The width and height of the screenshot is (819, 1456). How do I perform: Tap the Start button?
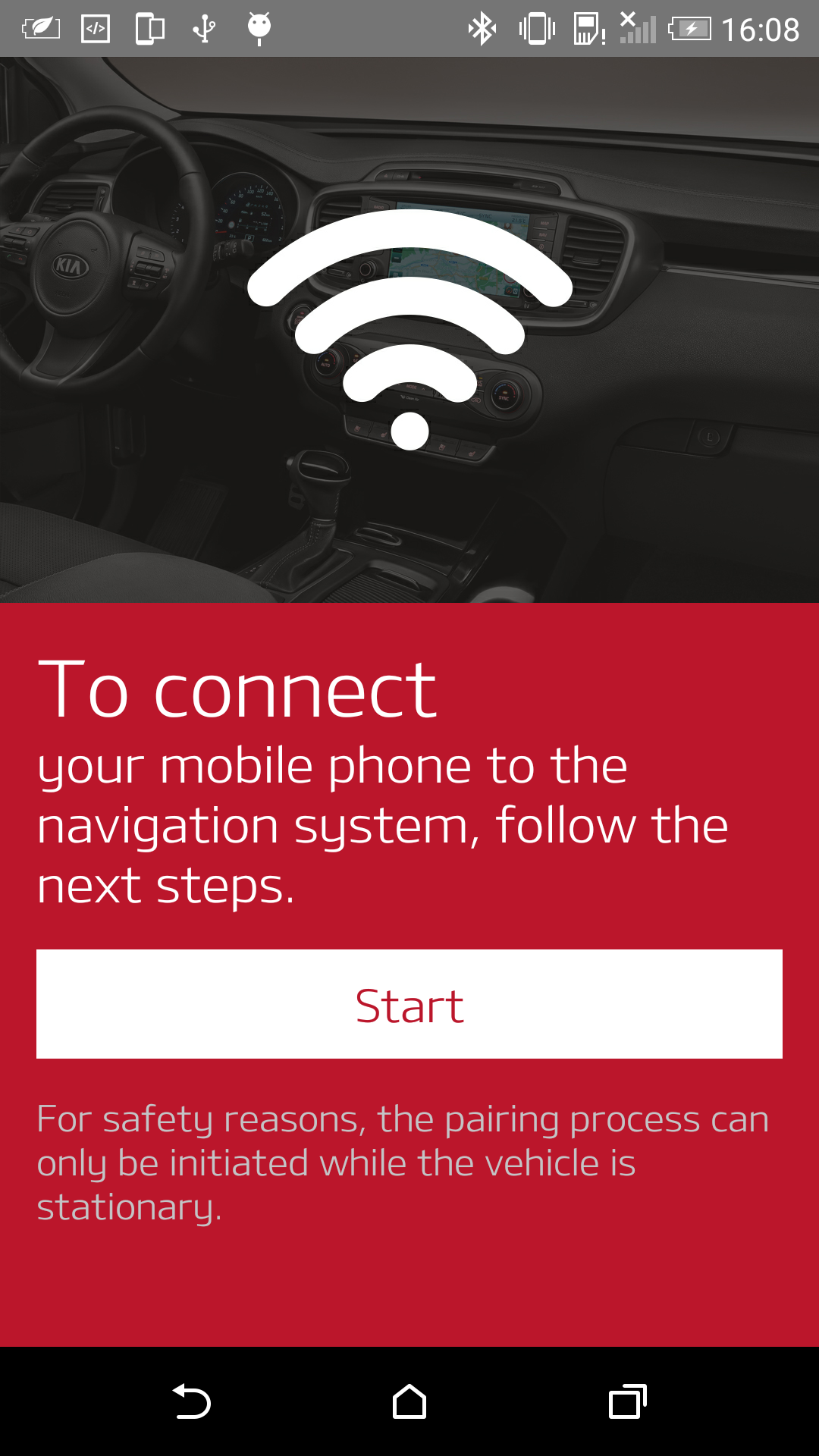pos(409,1004)
